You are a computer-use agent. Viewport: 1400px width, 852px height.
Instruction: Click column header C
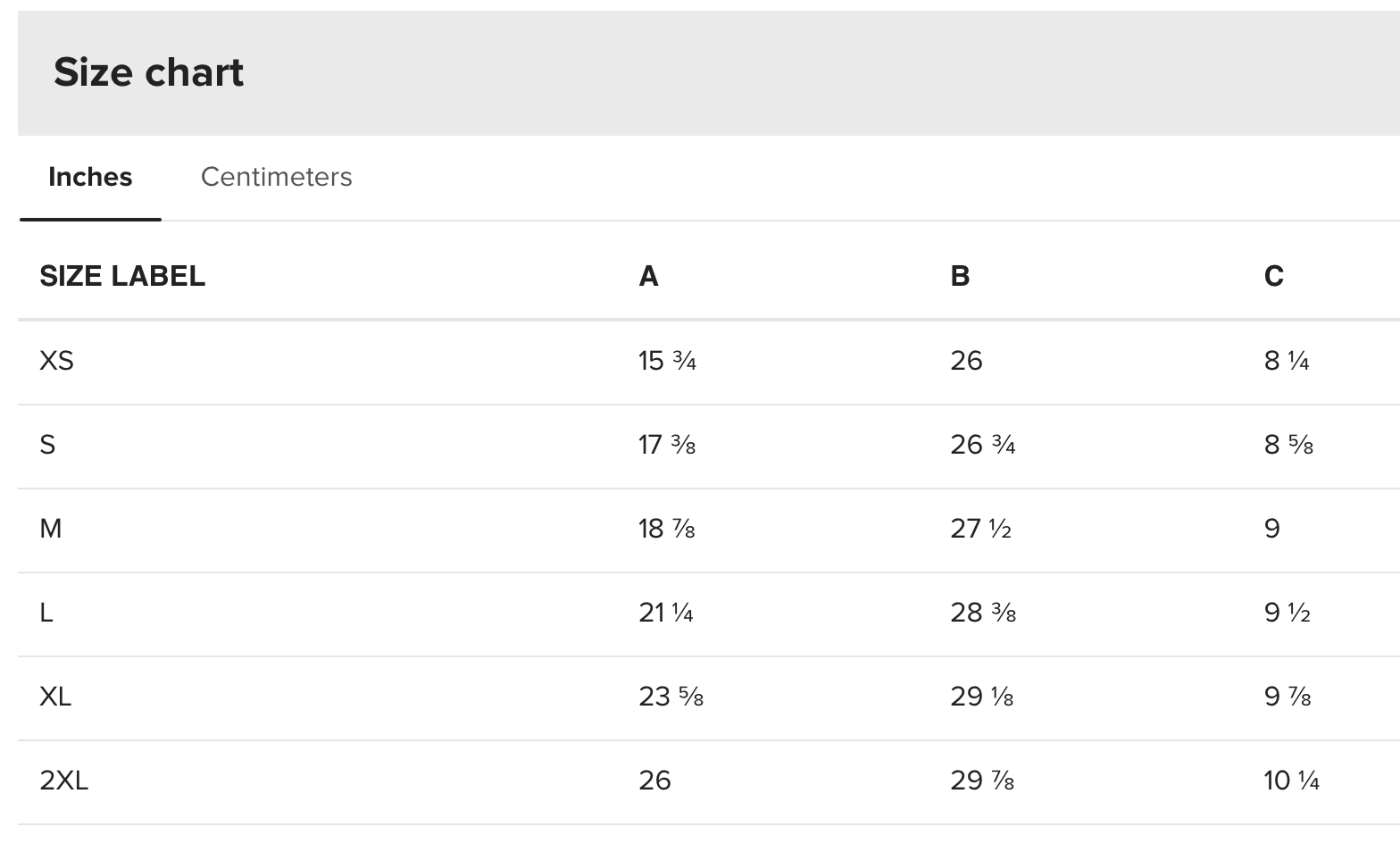tap(1273, 276)
